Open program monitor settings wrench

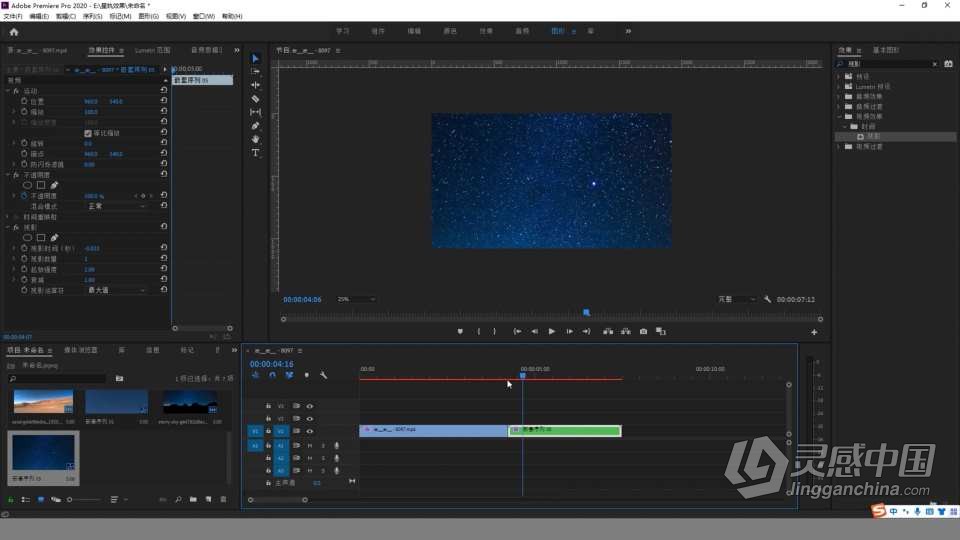767,299
